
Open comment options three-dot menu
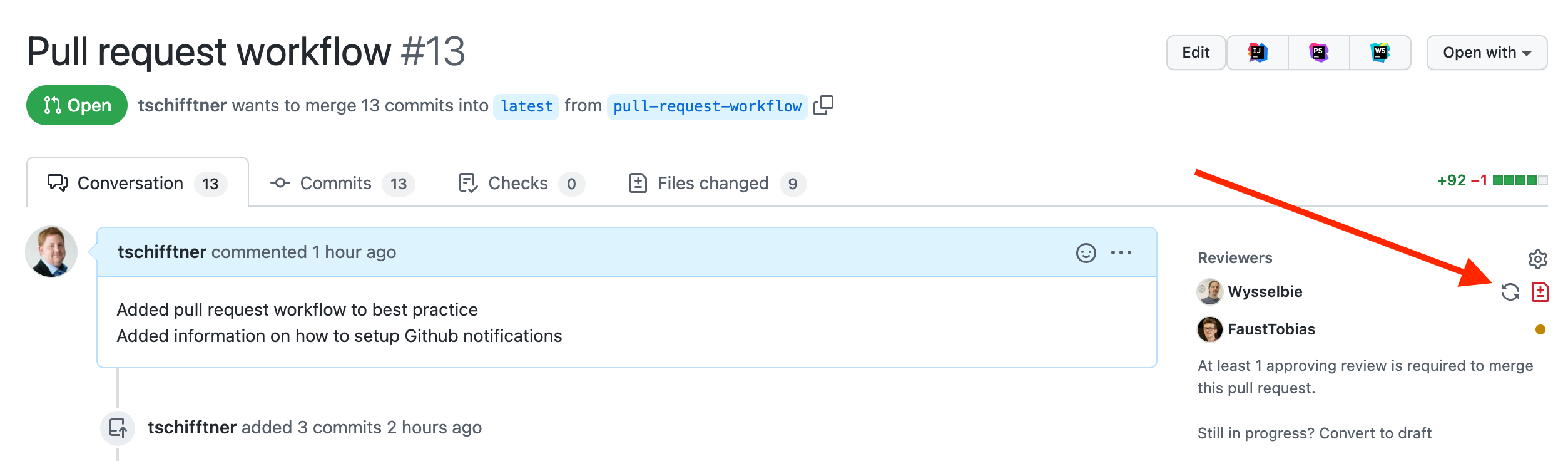click(x=1121, y=252)
